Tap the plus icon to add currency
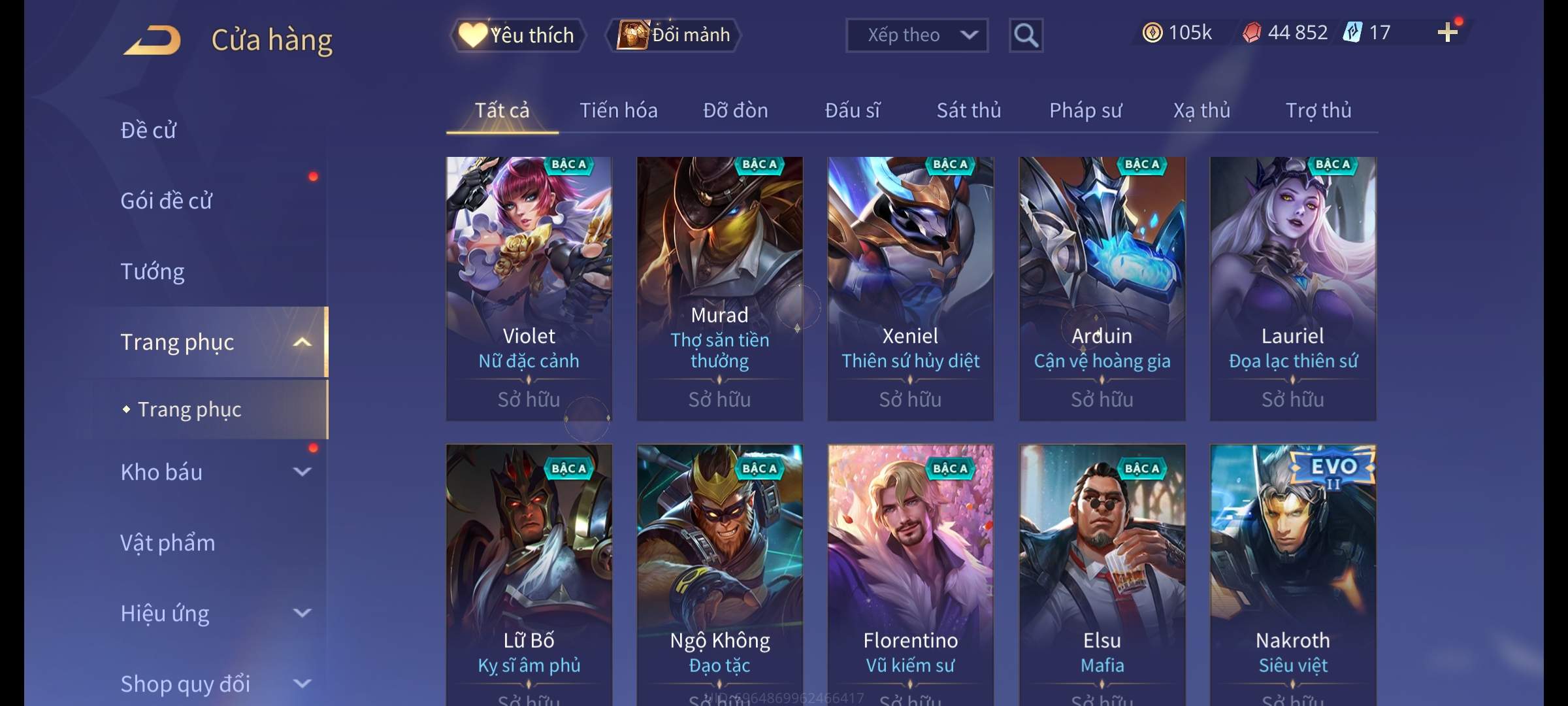The width and height of the screenshot is (1568, 706). [x=1448, y=33]
